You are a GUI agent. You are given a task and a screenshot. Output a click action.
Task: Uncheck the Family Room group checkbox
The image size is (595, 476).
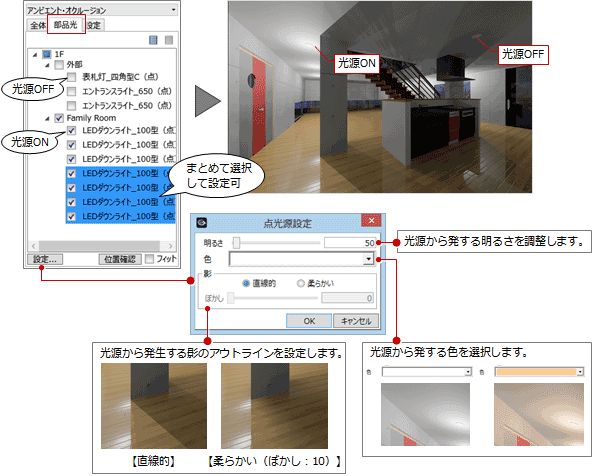click(59, 118)
